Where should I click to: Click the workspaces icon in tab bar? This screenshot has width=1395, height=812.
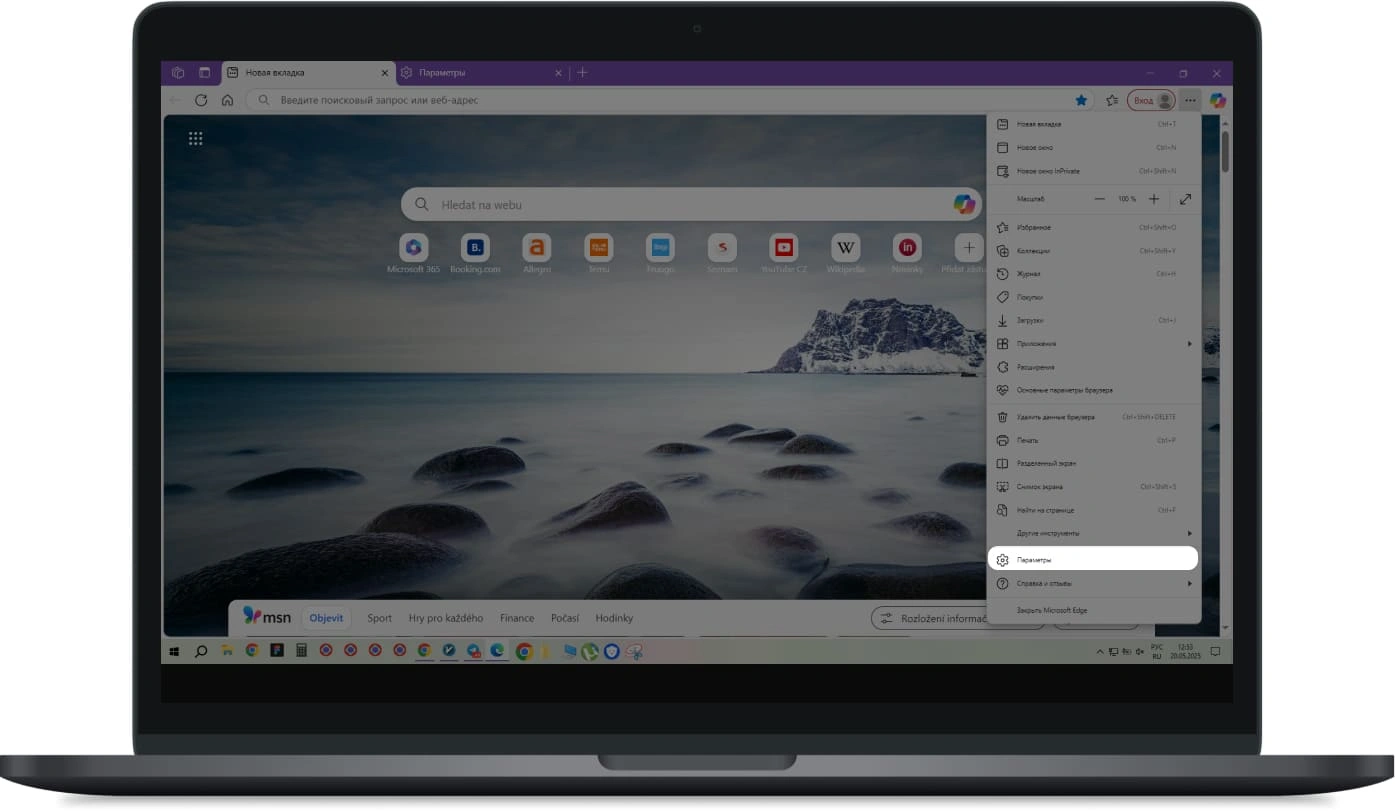(178, 73)
